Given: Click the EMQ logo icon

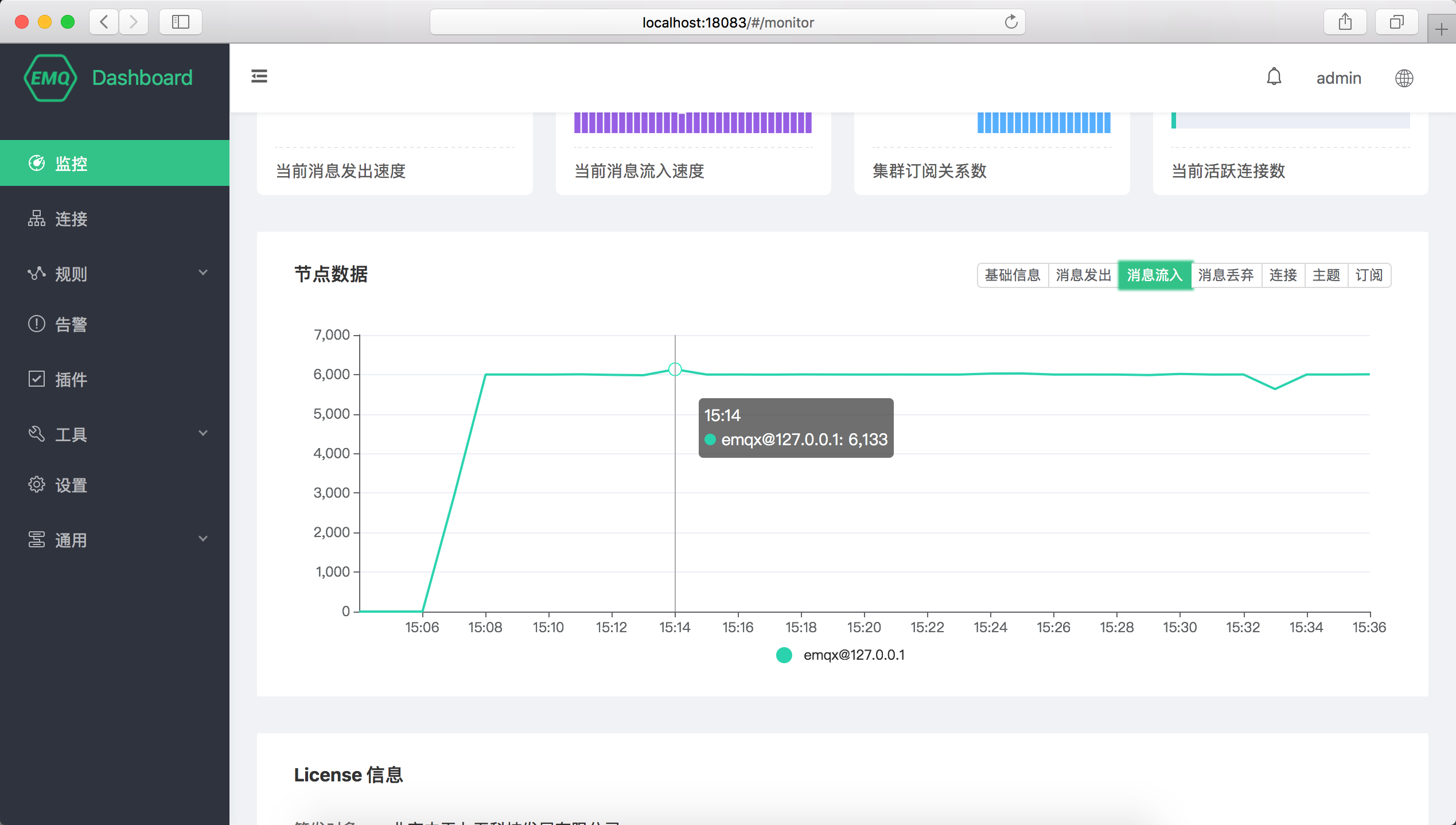Looking at the screenshot, I should pos(50,78).
